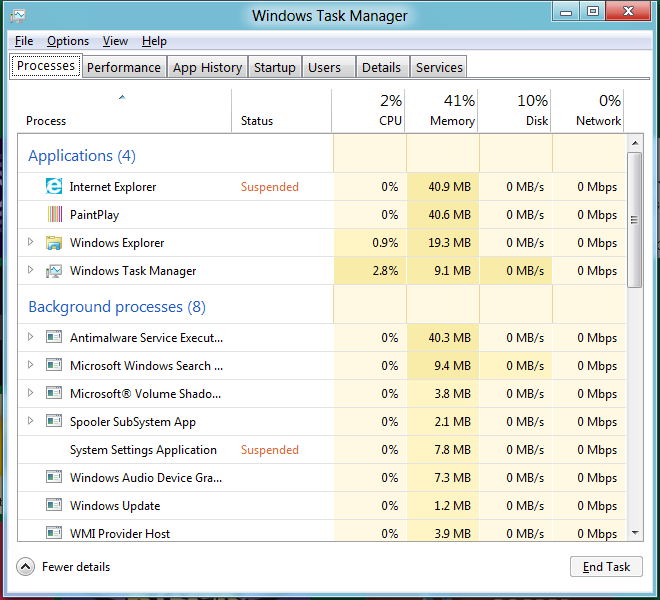Select the WMI Provider Host process name
660x600 pixels.
(x=120, y=534)
